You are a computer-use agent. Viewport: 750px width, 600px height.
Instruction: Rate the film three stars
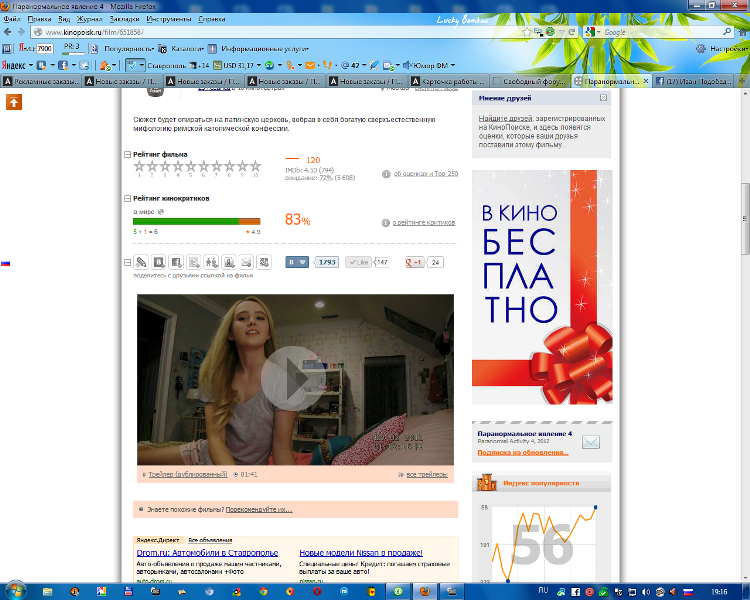pos(165,167)
